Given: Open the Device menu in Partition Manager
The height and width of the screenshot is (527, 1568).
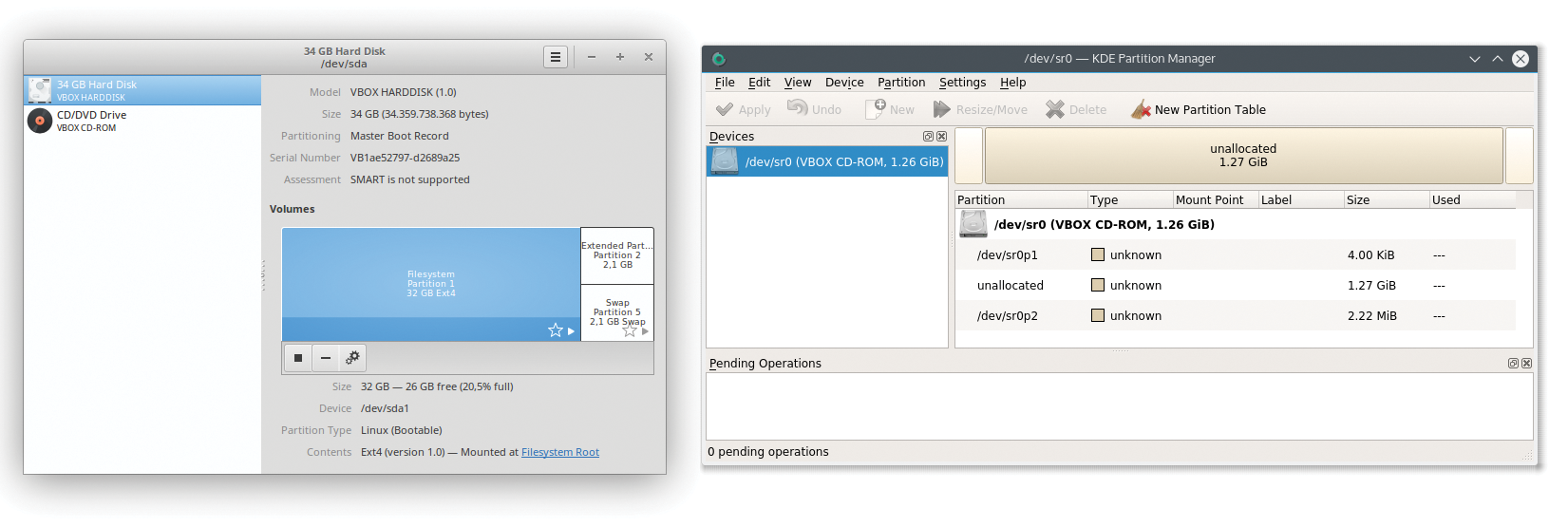Looking at the screenshot, I should click(844, 83).
